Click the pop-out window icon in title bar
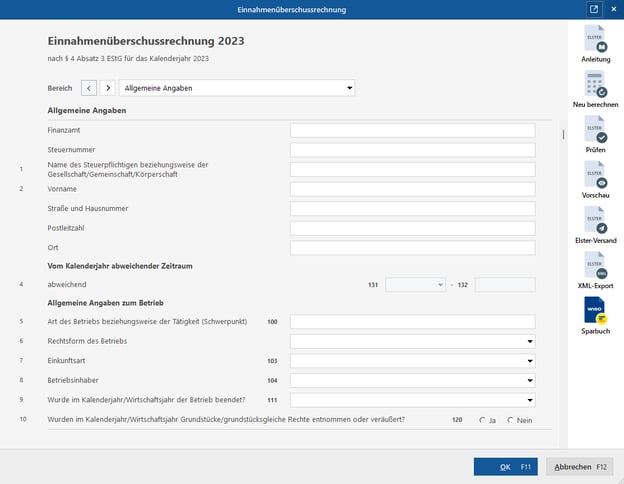Image resolution: width=624 pixels, height=484 pixels. pyautogui.click(x=593, y=9)
